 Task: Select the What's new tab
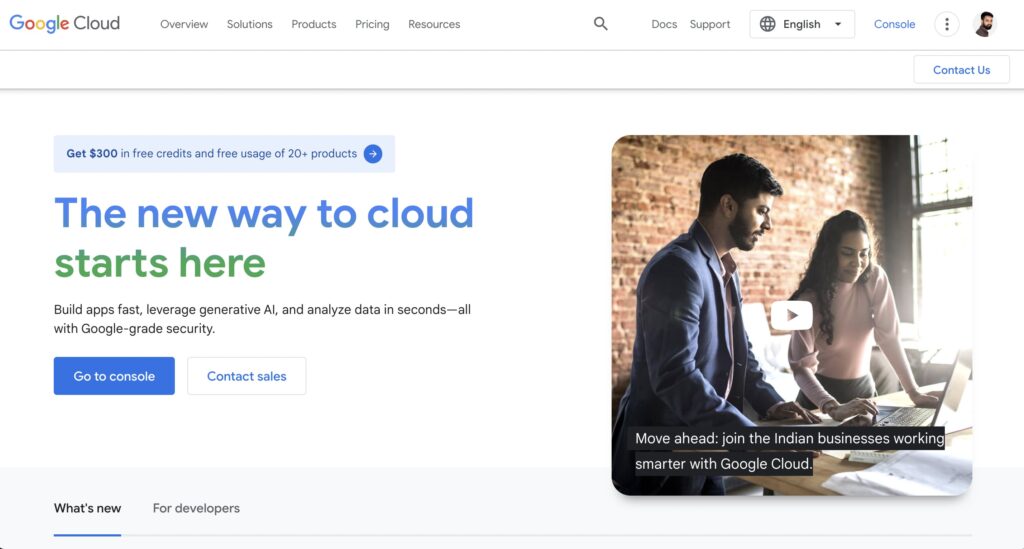88,508
